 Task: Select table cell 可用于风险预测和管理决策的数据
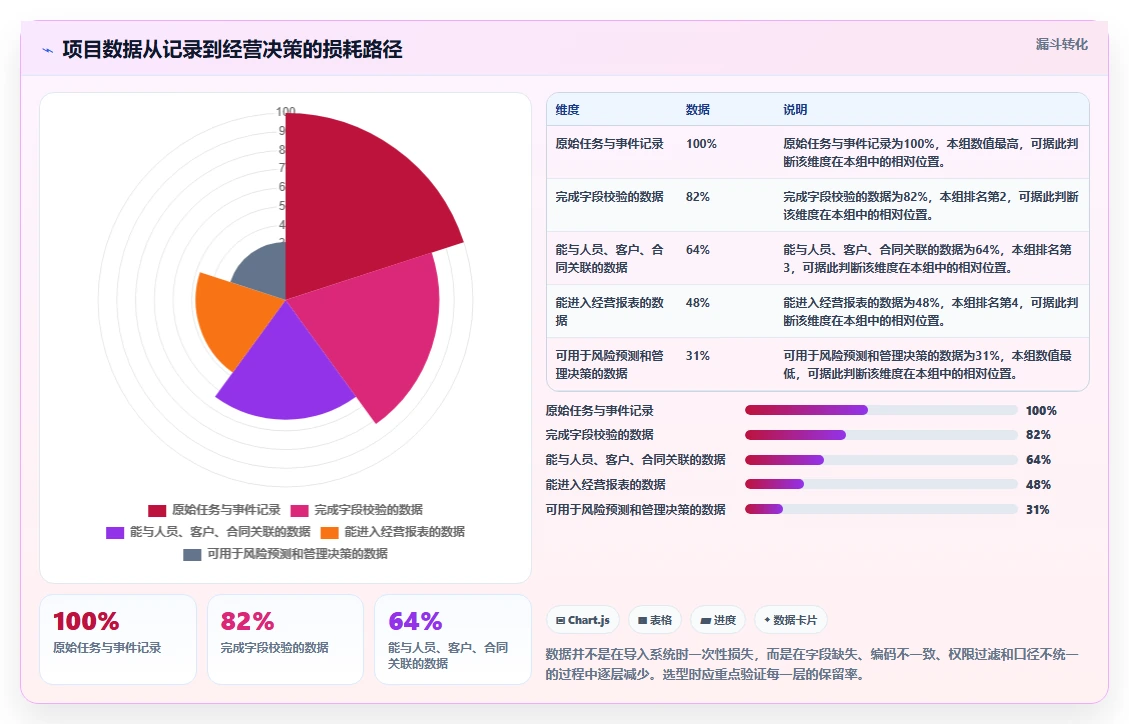click(609, 364)
